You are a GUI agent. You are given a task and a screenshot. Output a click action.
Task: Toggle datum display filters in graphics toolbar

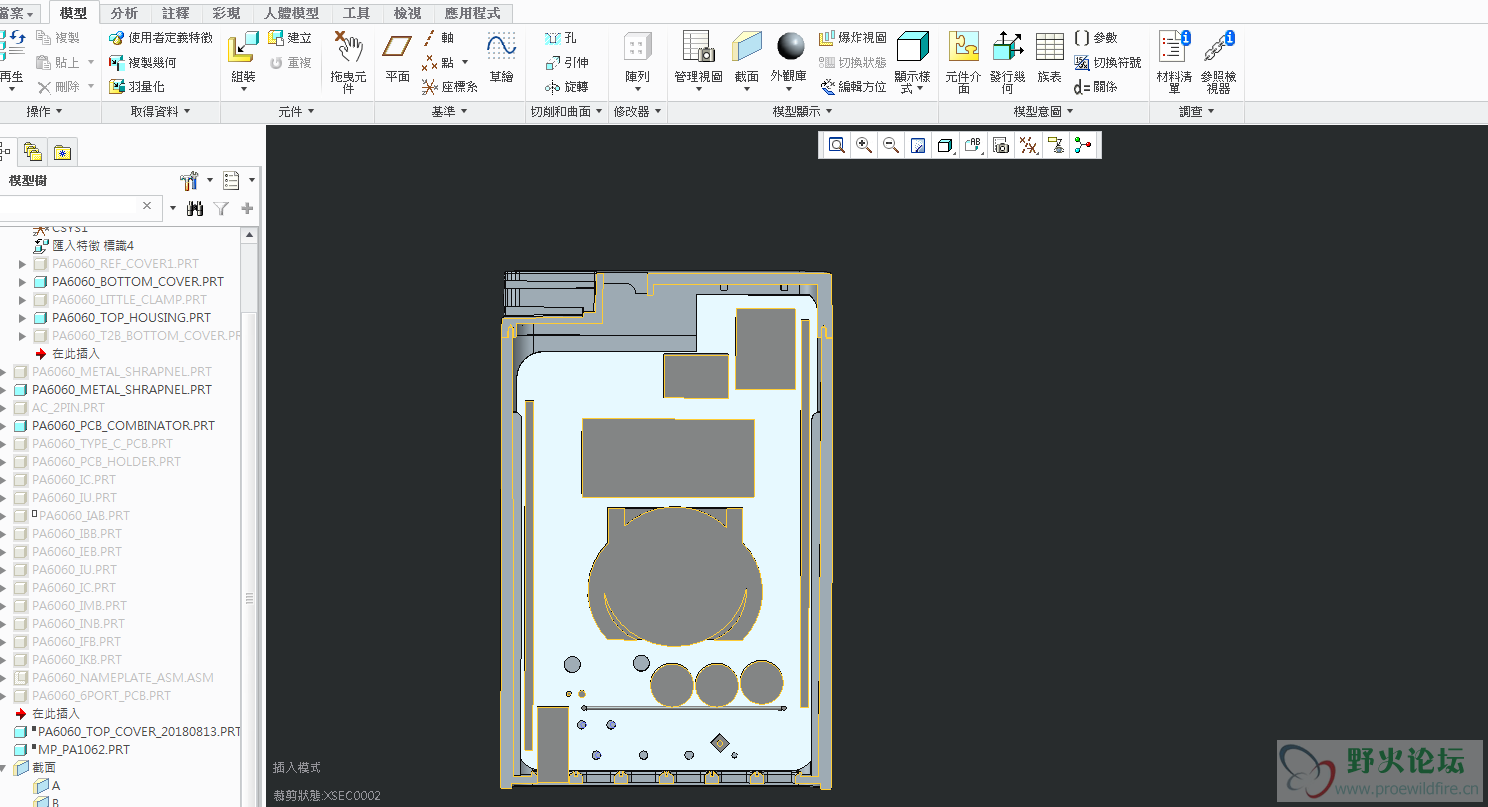click(1028, 146)
